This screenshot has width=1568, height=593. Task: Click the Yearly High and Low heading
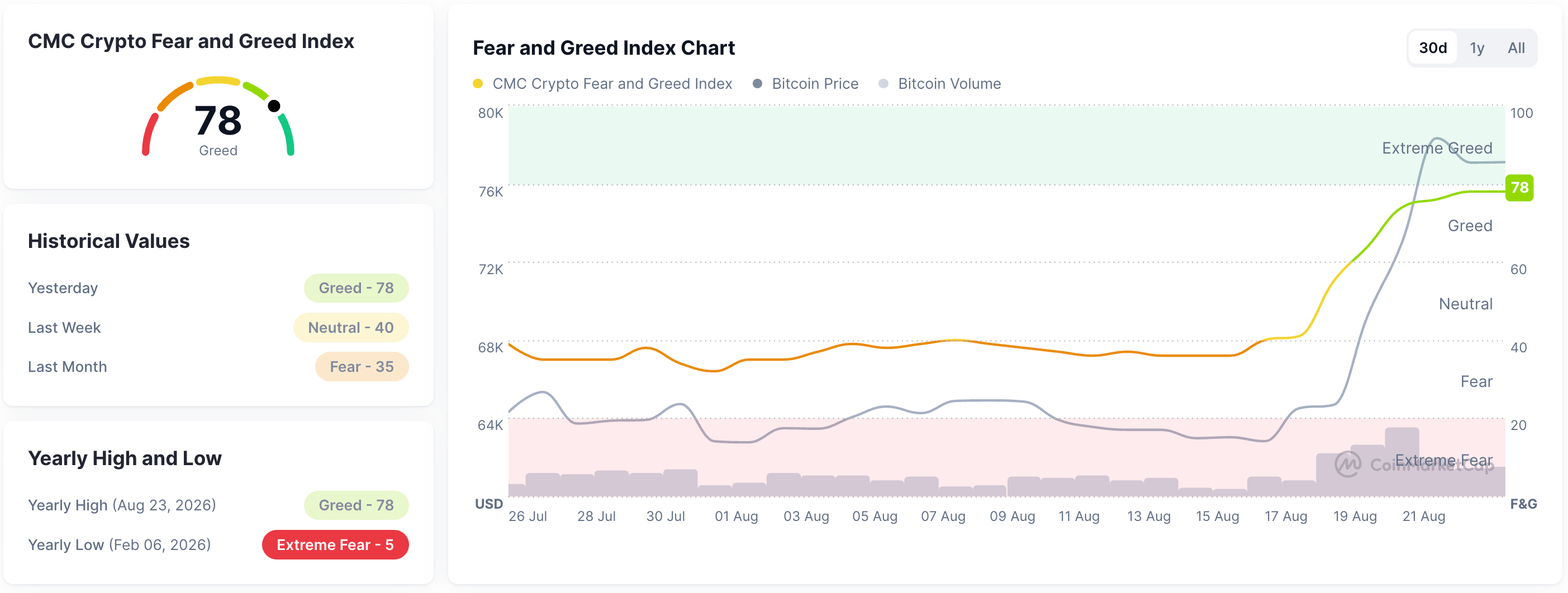(x=125, y=458)
